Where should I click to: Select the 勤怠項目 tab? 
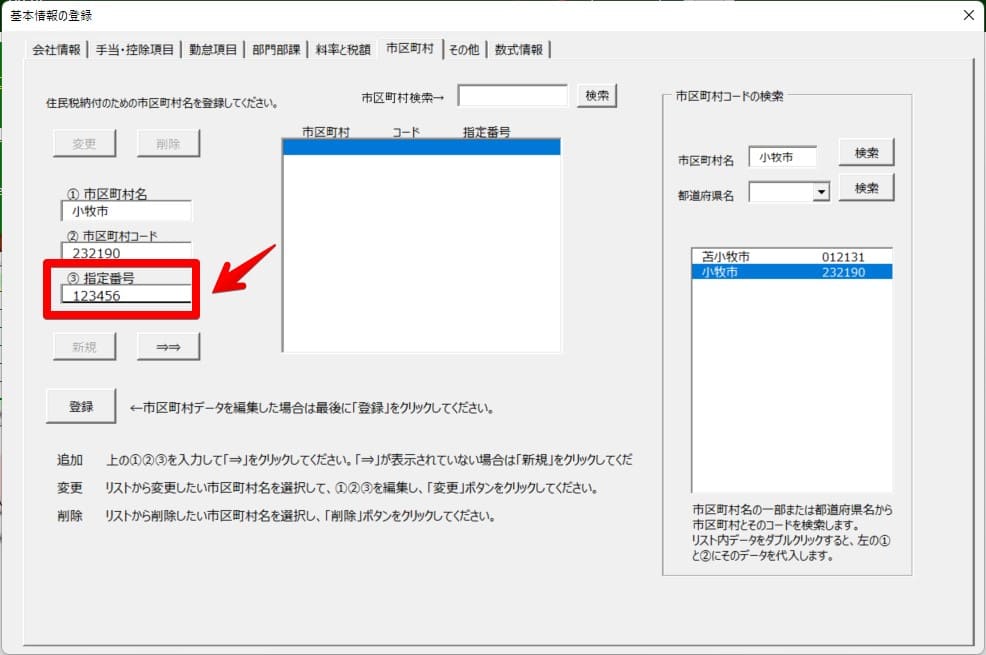point(212,49)
